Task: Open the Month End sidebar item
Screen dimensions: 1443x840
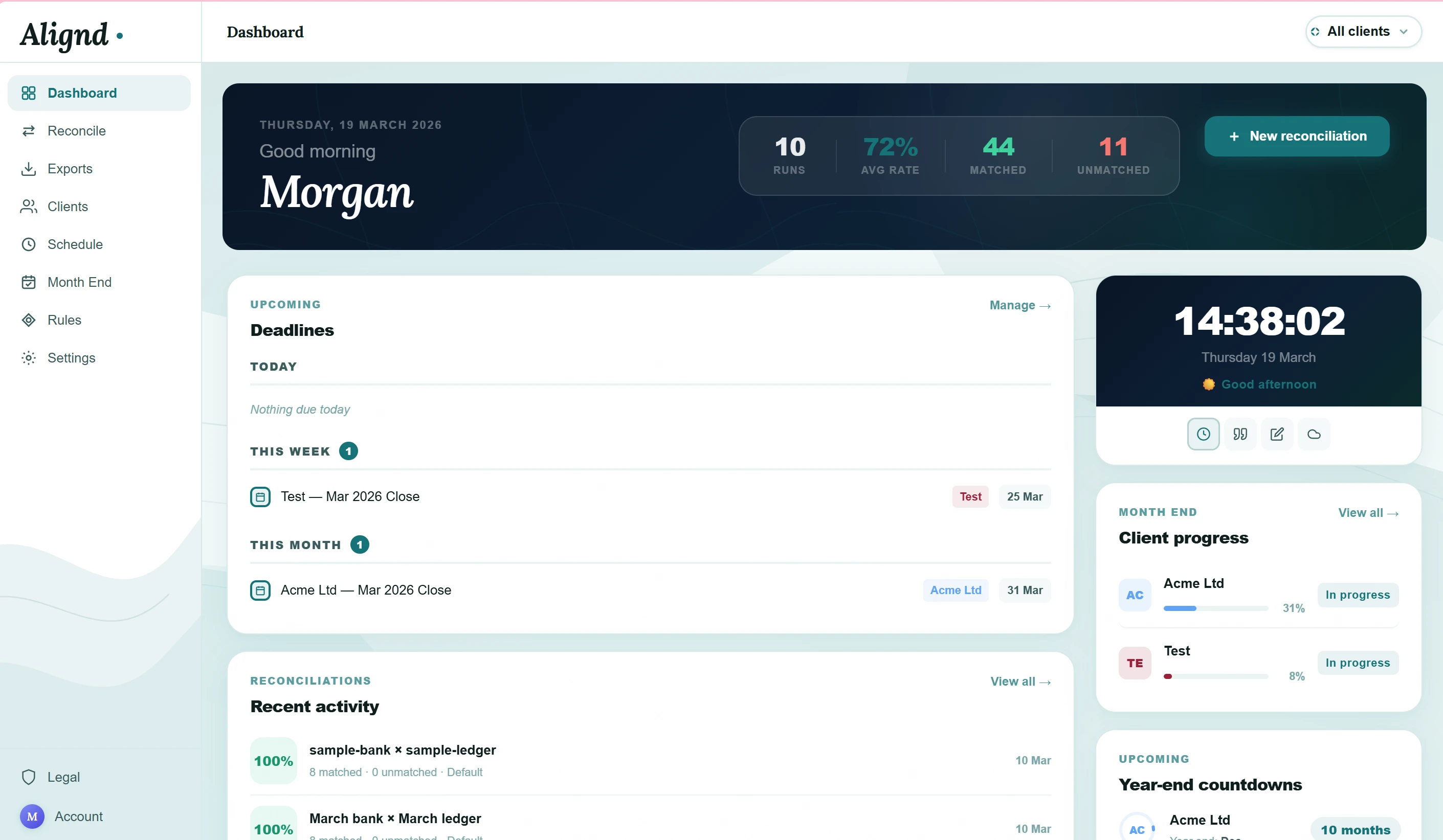Action: 79,282
